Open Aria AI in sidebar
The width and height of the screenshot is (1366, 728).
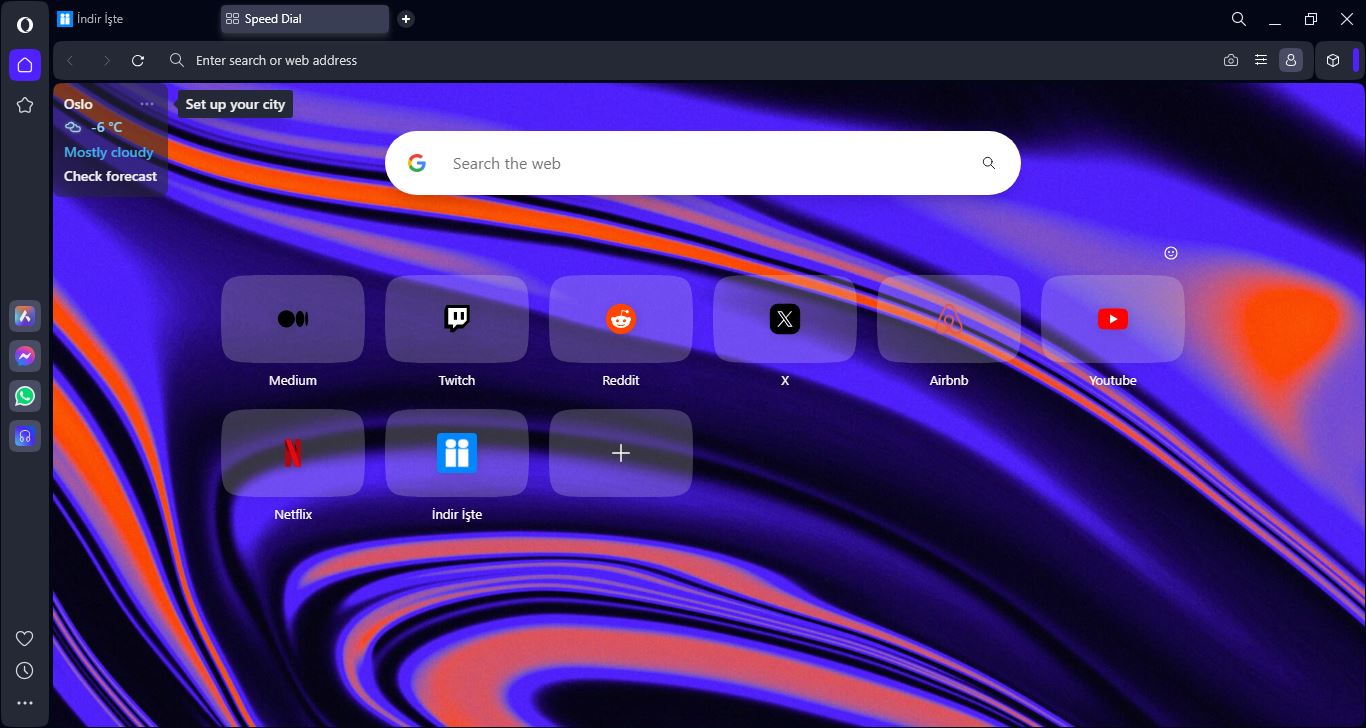tap(25, 316)
